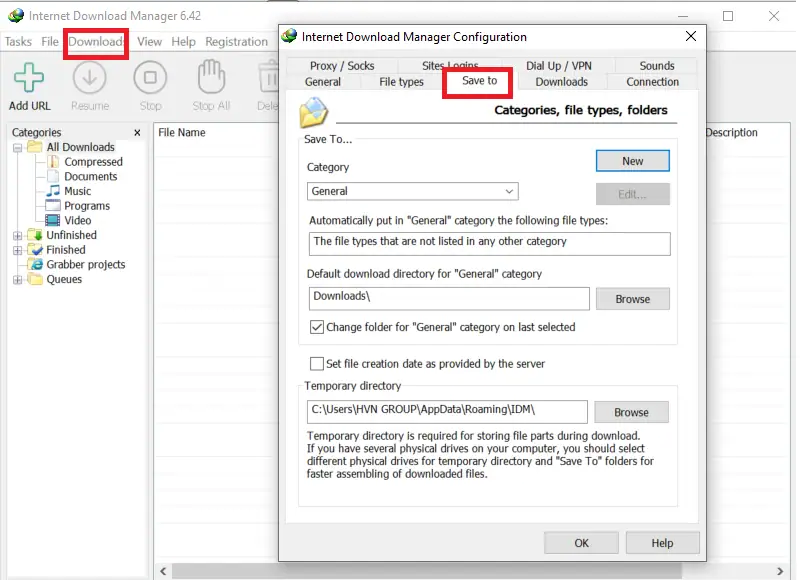Click the Resume download arrow icon
800x580 pixels.
pyautogui.click(x=90, y=78)
